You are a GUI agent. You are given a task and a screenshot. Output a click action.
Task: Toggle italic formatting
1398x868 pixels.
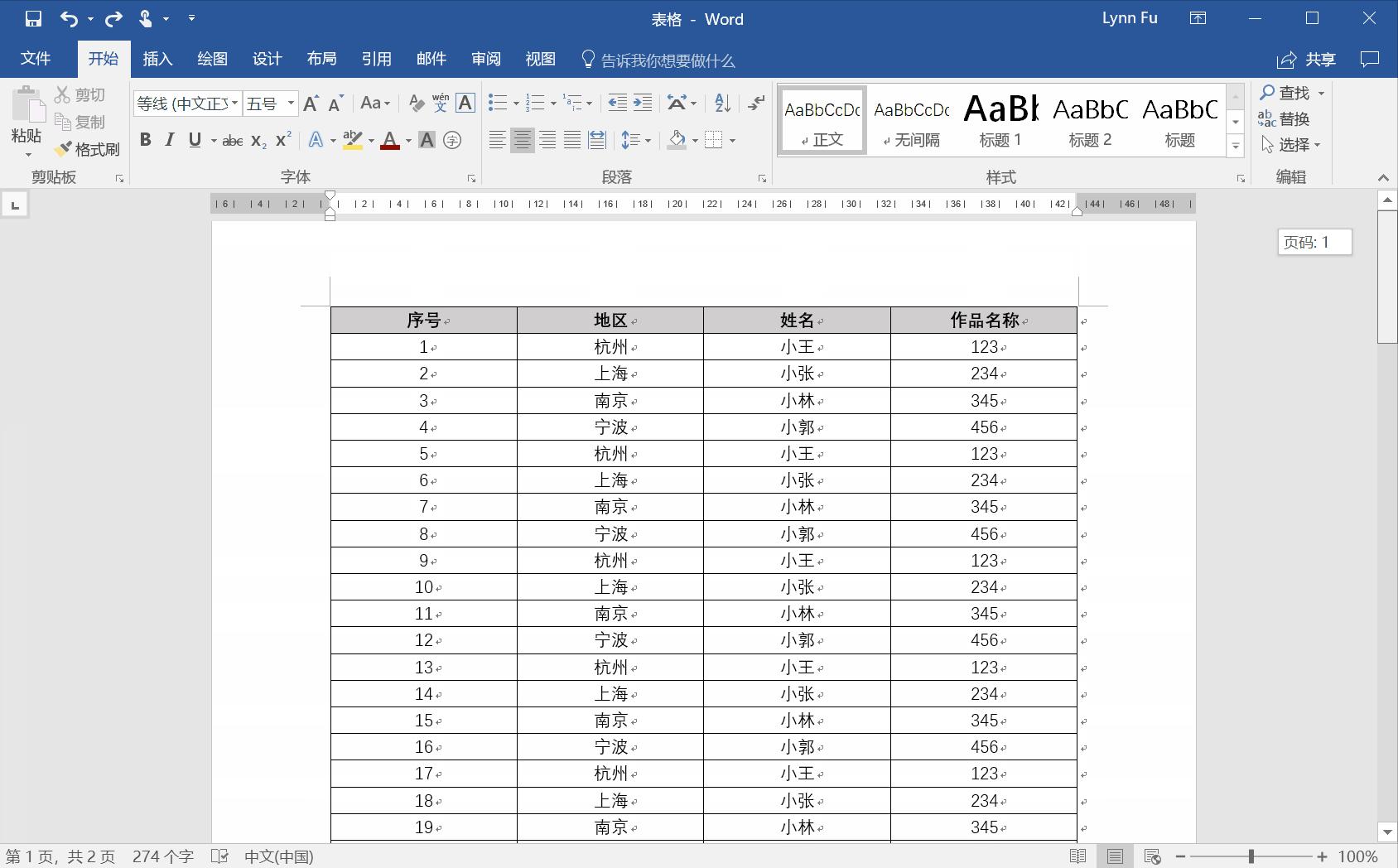(170, 140)
